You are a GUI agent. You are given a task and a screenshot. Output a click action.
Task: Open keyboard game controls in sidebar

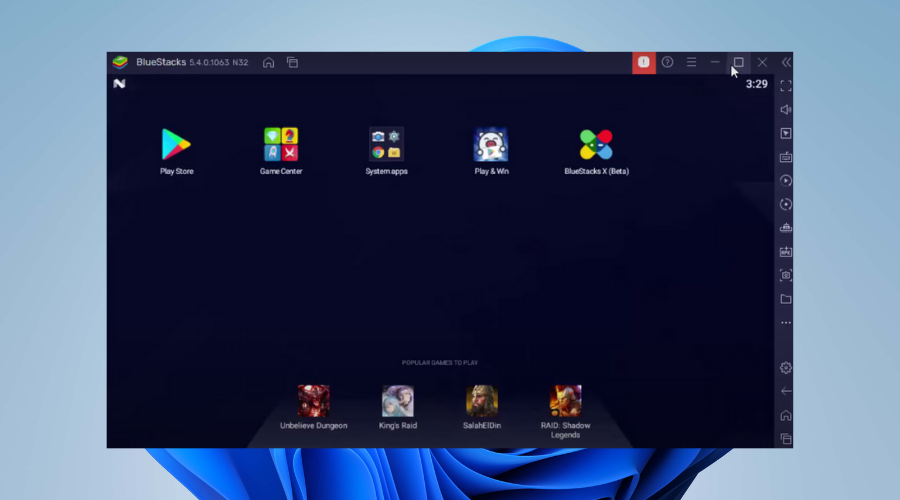(x=786, y=157)
